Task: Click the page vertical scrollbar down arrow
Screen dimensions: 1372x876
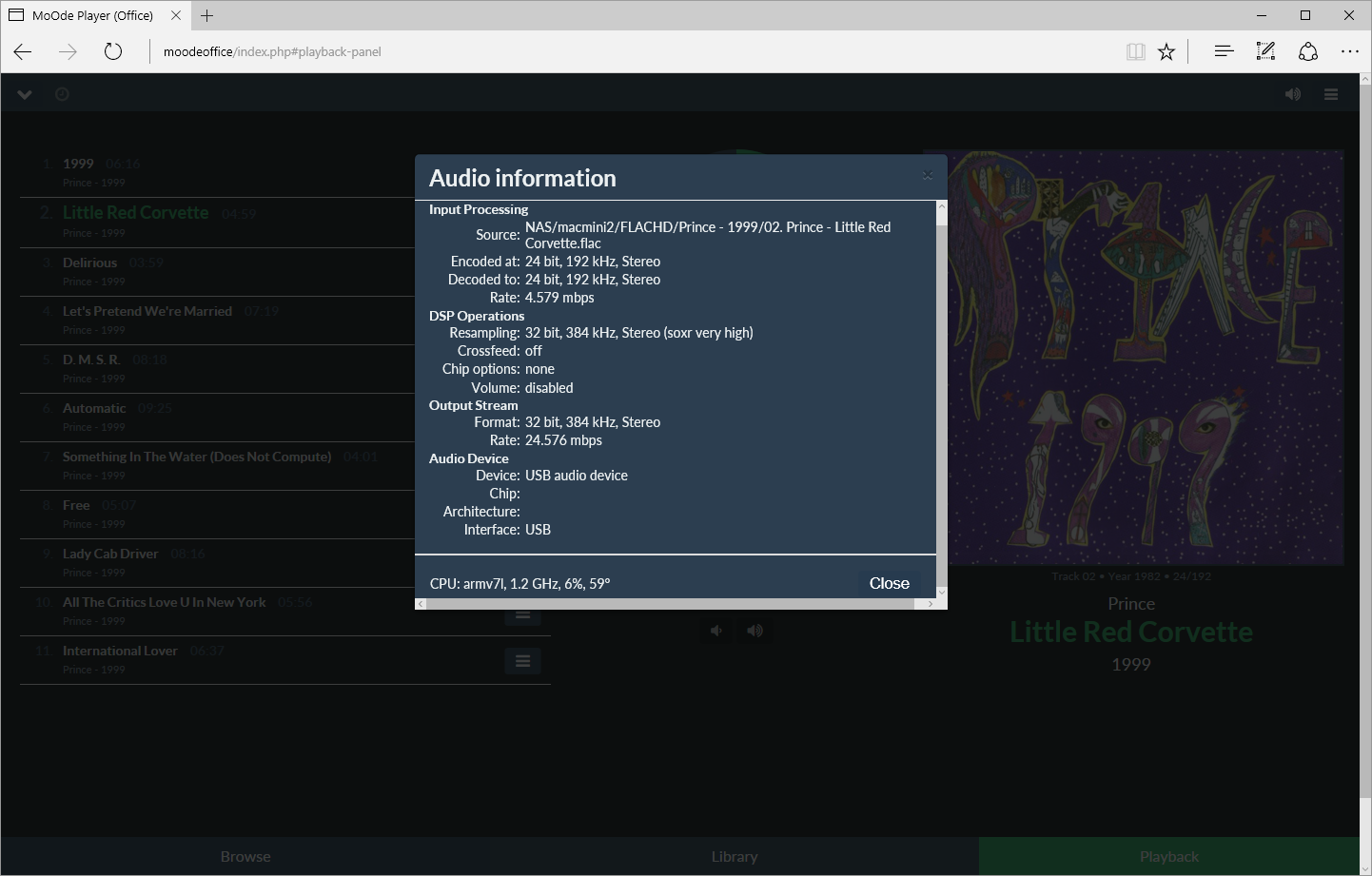Action: [x=1365, y=867]
